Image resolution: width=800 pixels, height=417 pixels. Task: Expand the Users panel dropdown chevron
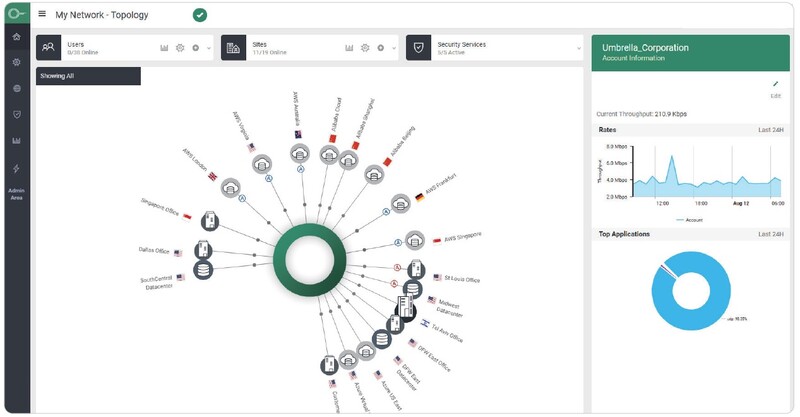click(208, 48)
